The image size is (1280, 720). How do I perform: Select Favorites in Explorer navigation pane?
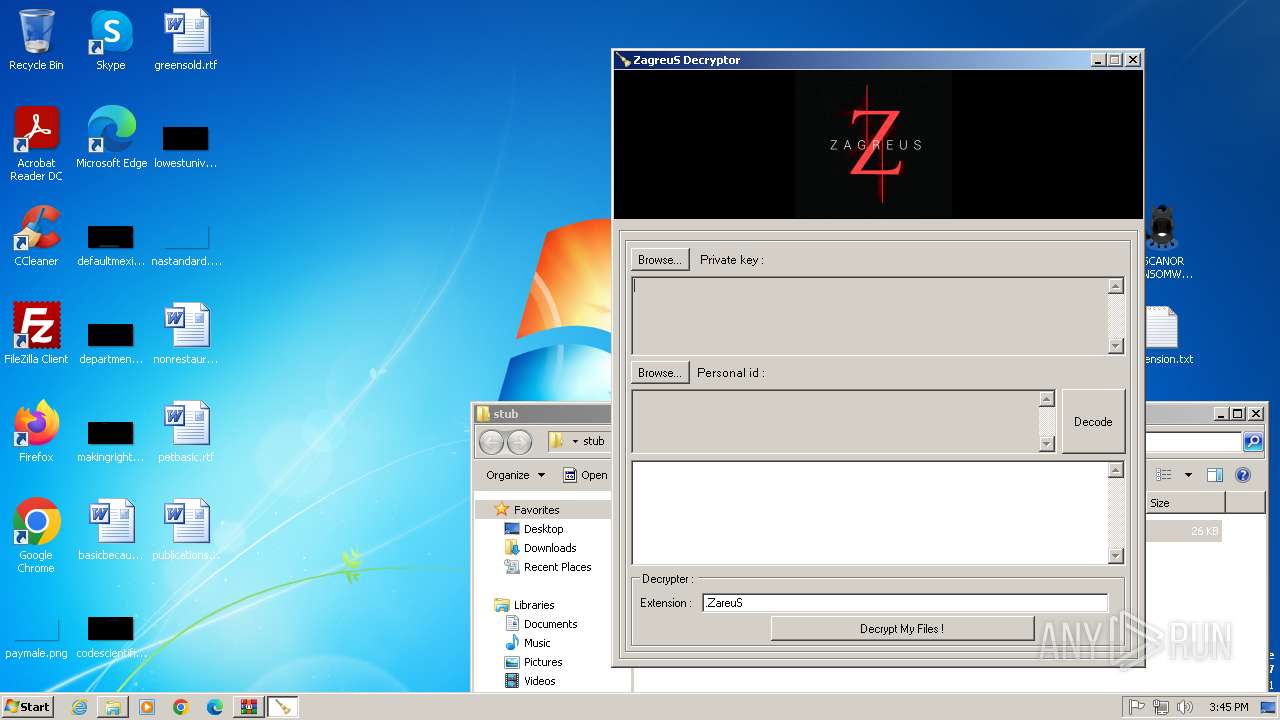click(536, 510)
